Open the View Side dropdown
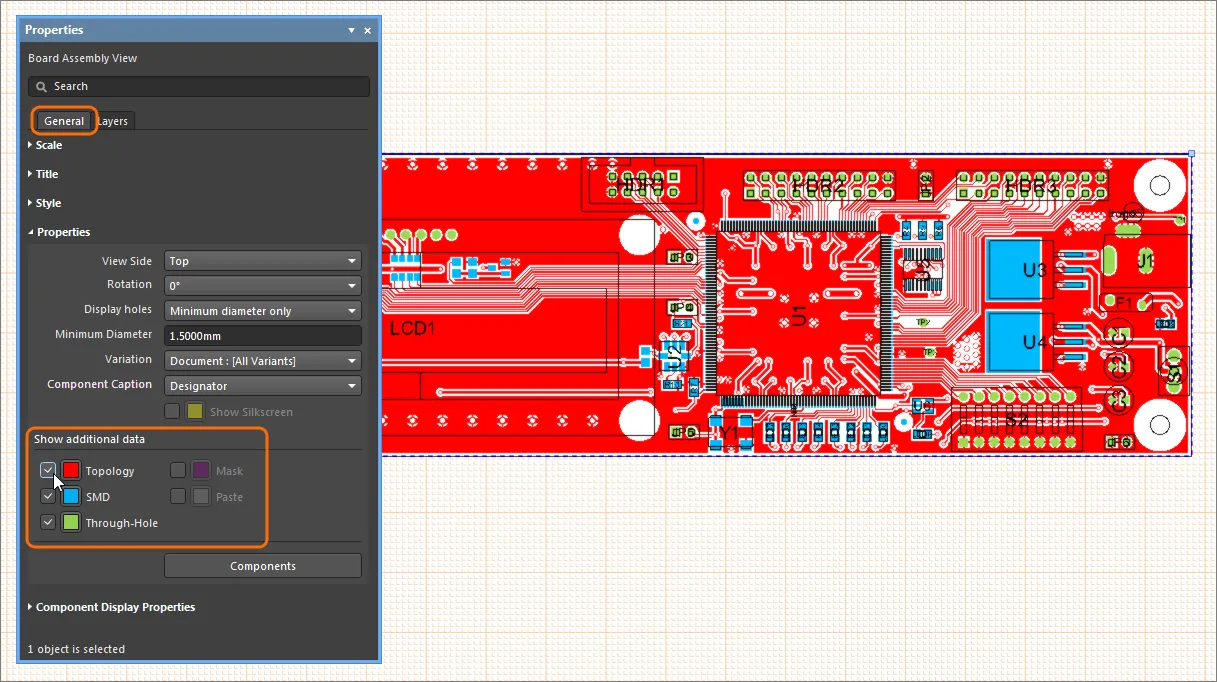This screenshot has width=1217, height=682. click(263, 261)
